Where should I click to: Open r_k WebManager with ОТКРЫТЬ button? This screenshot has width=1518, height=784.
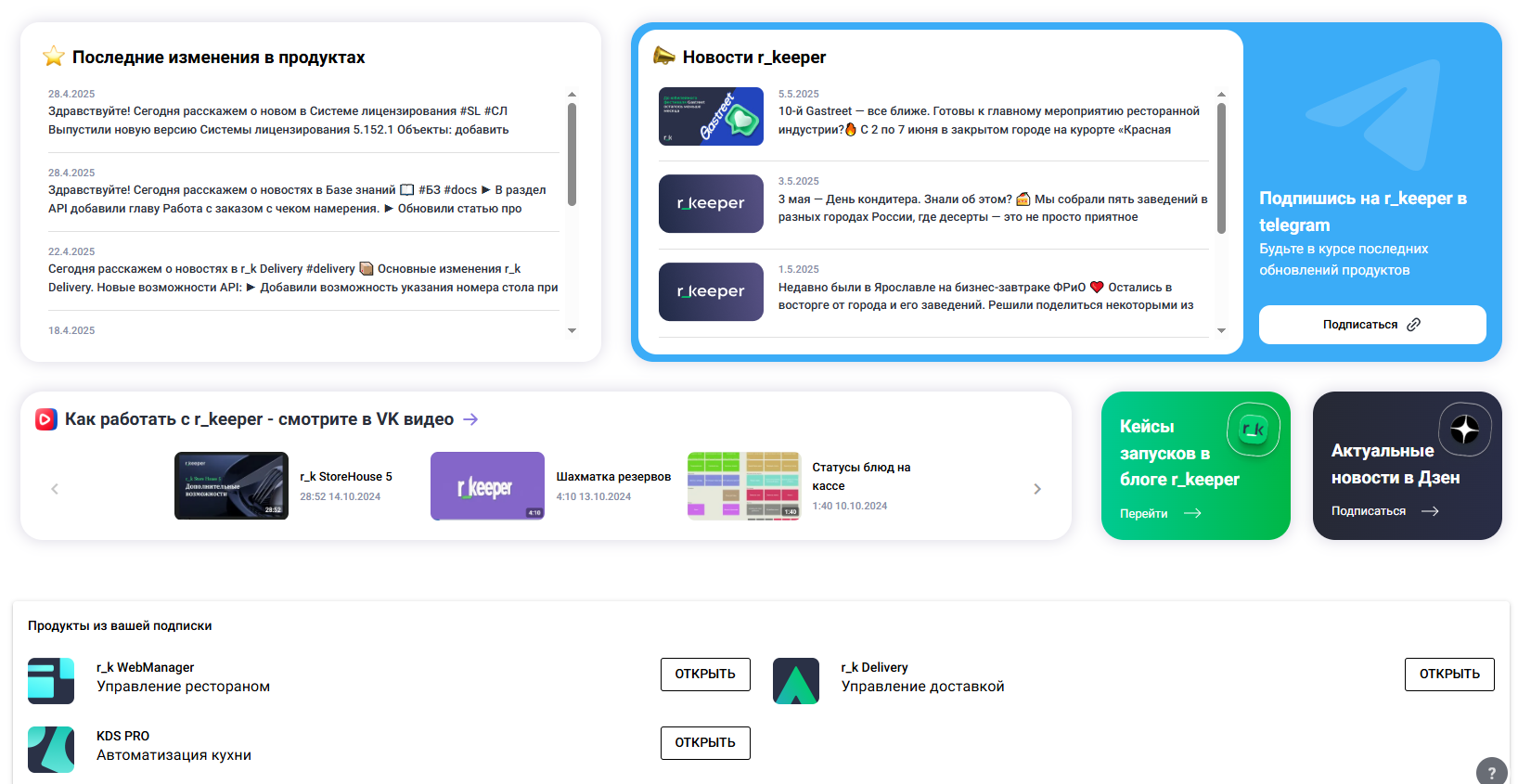coord(705,675)
